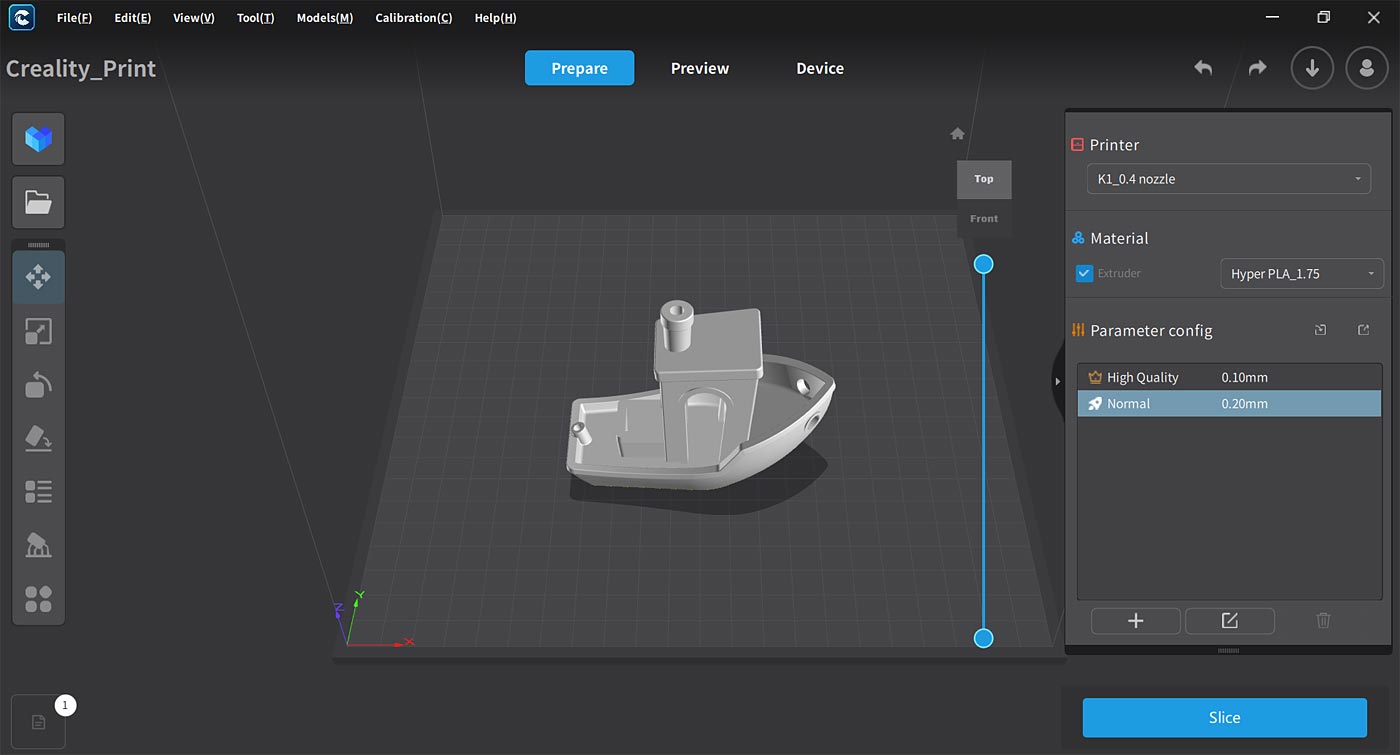
Task: Click the Undo arrow icon
Action: (x=1202, y=68)
